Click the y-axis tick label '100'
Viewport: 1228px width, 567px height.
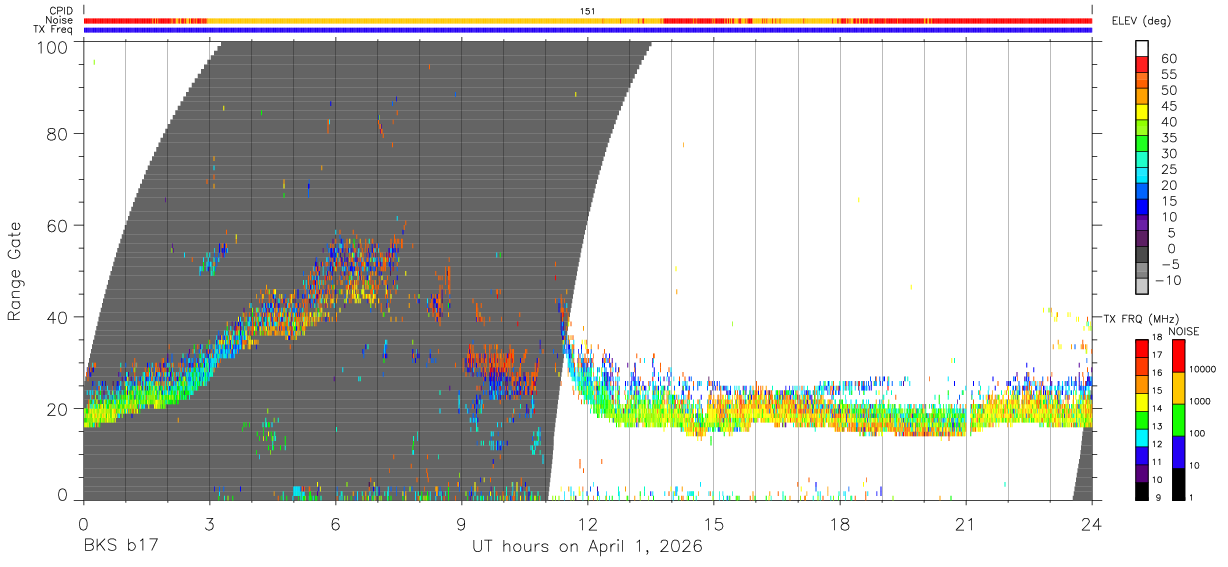coord(54,47)
